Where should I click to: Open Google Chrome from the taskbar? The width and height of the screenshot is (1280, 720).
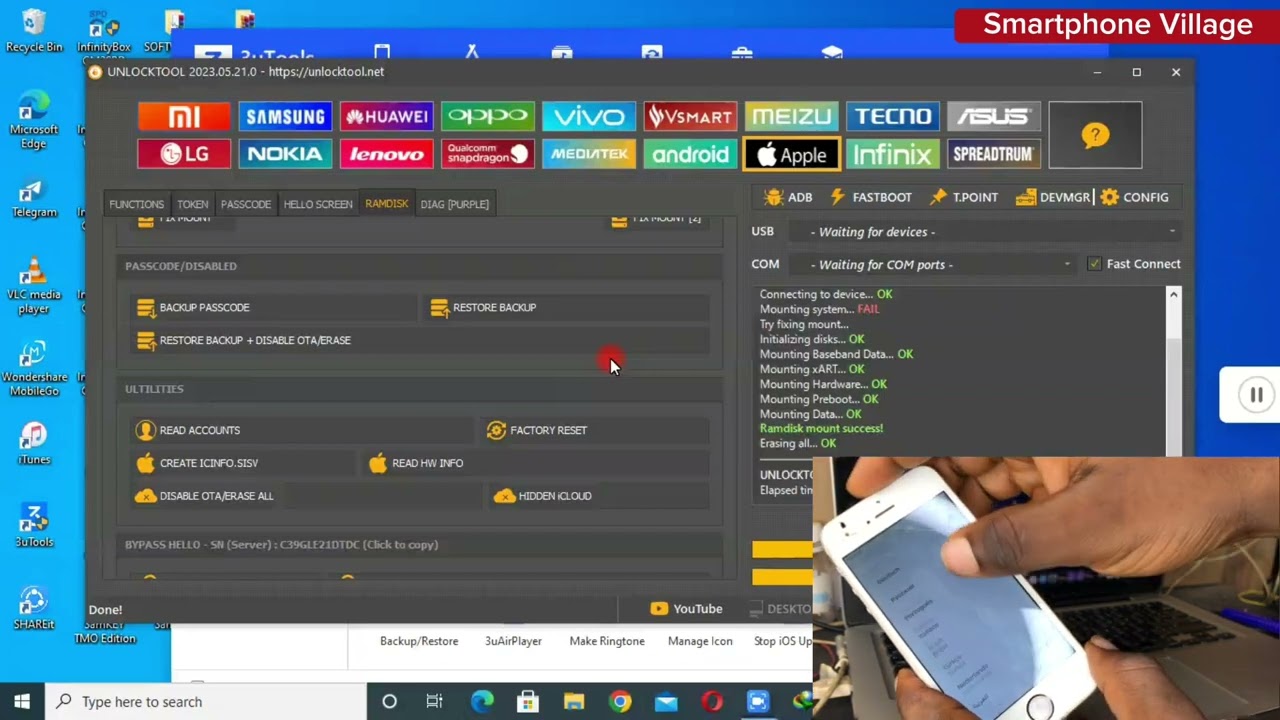(620, 702)
